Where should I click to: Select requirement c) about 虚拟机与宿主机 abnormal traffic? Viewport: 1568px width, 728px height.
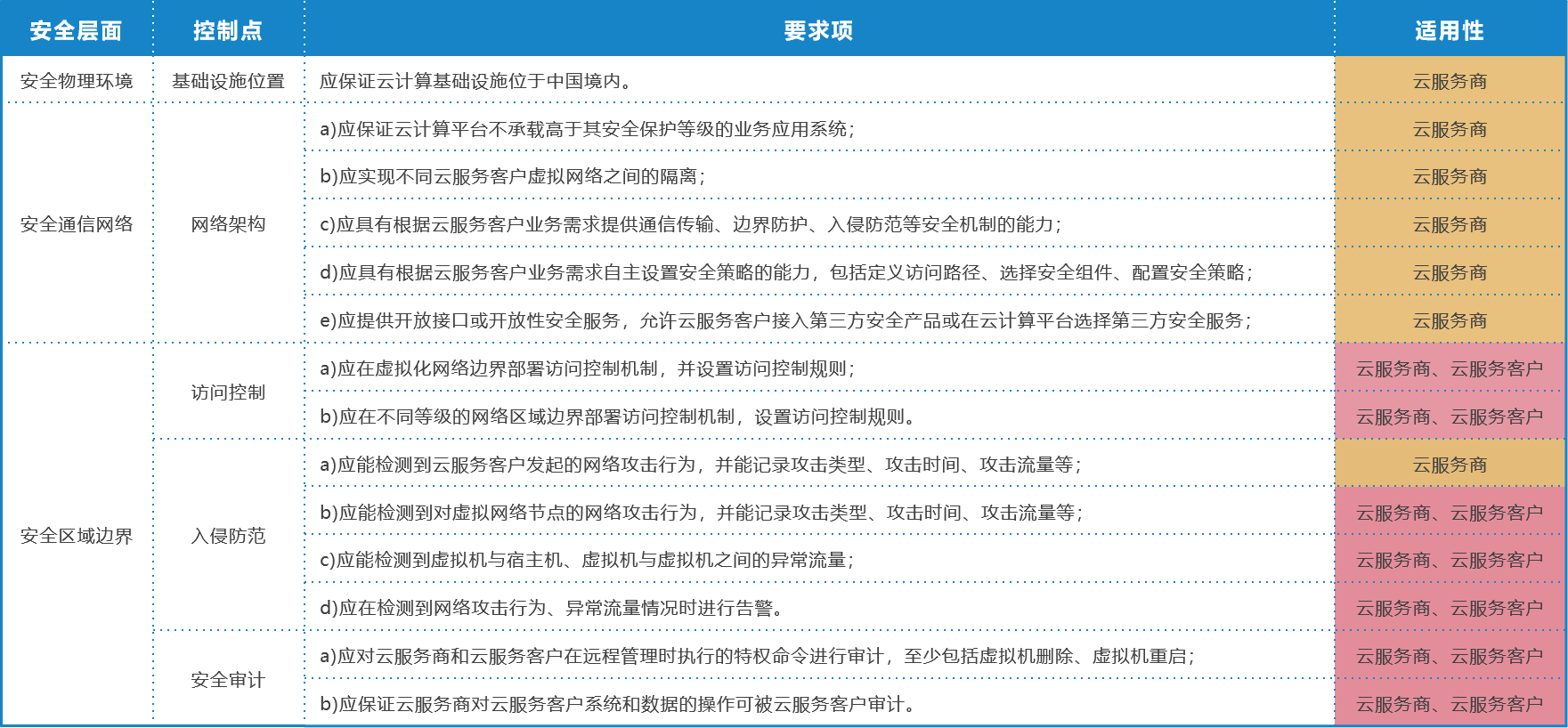[587, 560]
